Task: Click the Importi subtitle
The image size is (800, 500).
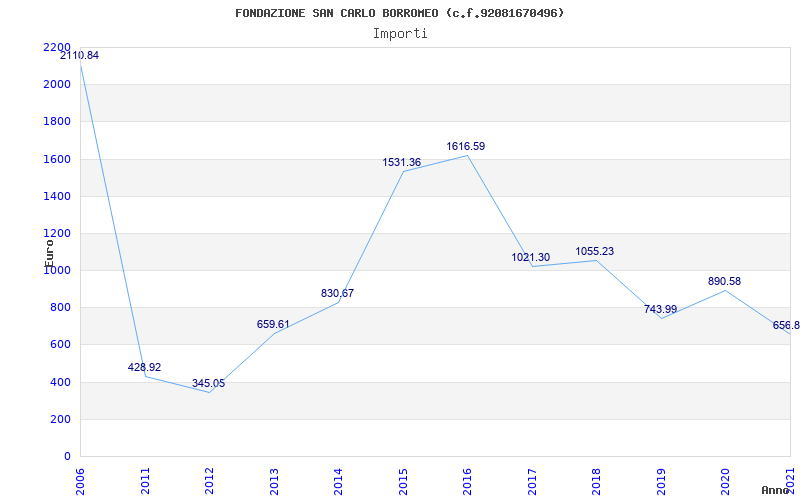Action: (x=400, y=34)
